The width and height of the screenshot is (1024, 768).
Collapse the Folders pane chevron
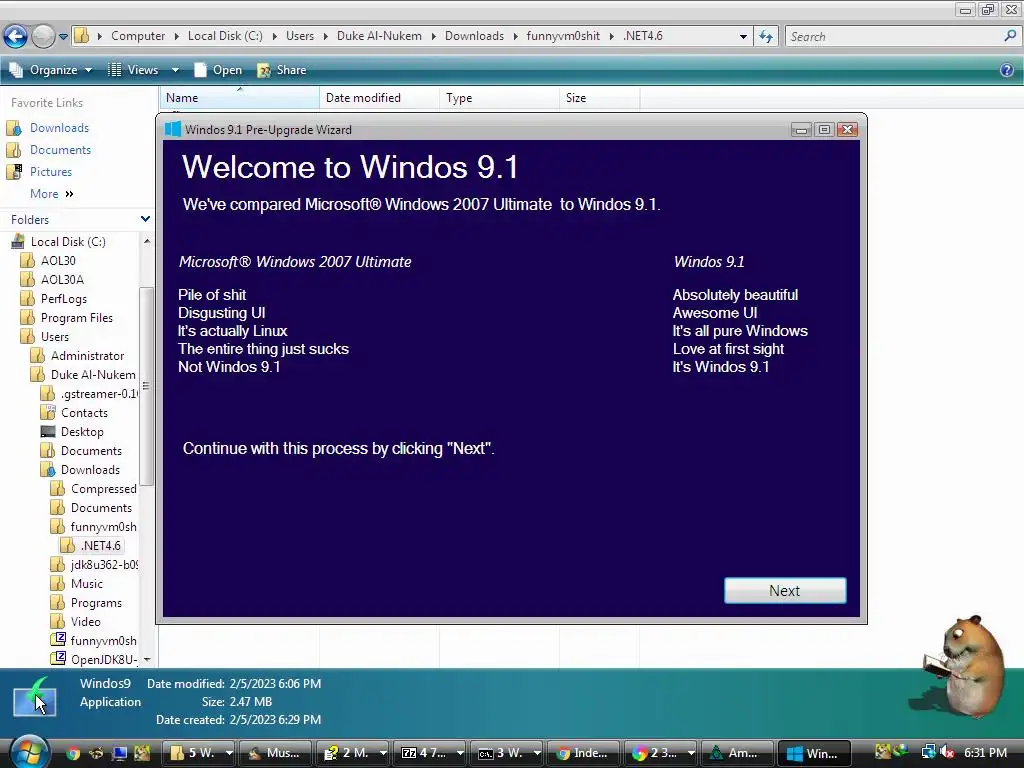(x=145, y=219)
